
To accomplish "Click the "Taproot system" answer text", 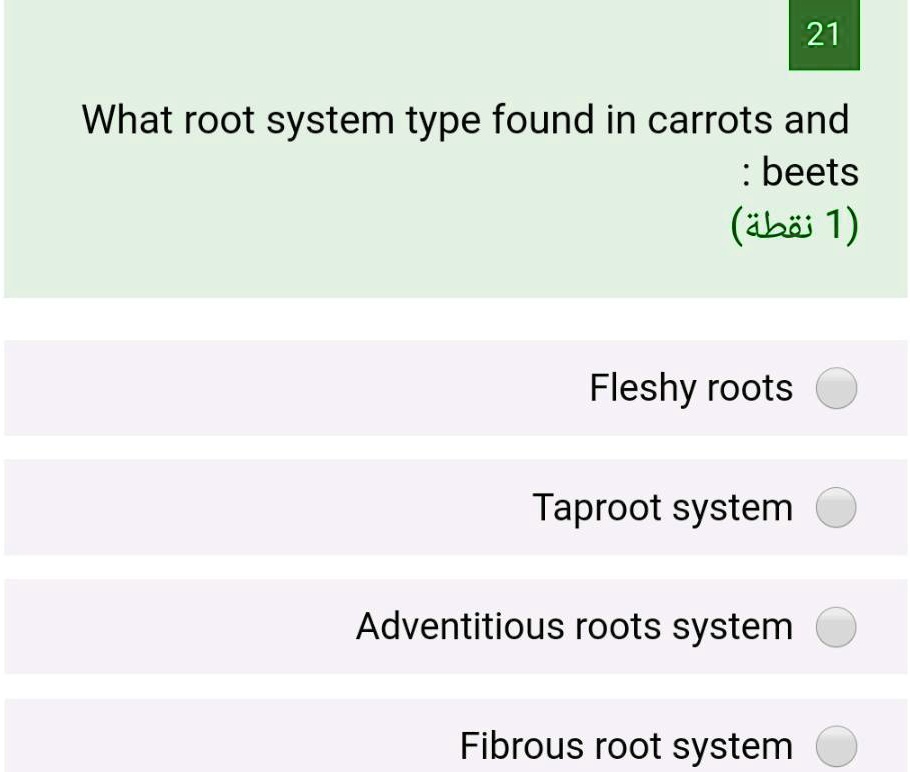I will click(662, 508).
